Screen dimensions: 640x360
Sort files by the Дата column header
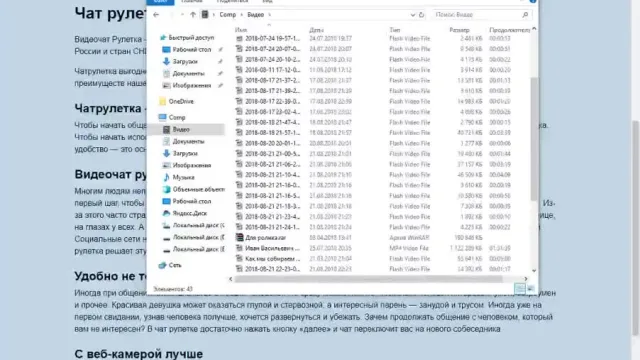coord(316,30)
